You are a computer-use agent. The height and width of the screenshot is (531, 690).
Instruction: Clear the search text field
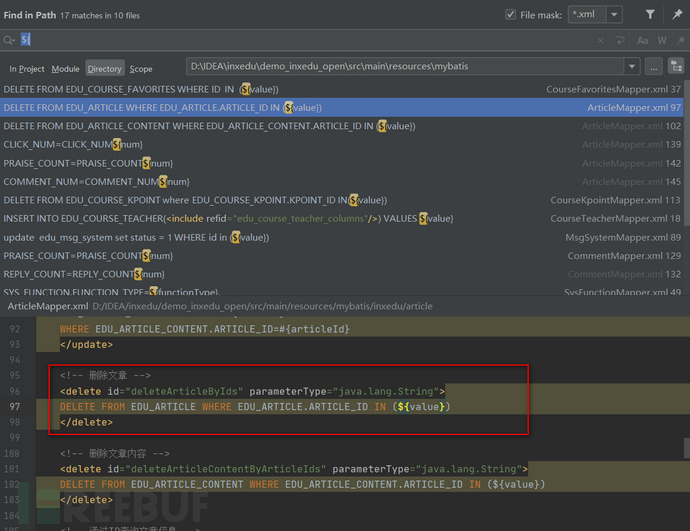(x=600, y=40)
